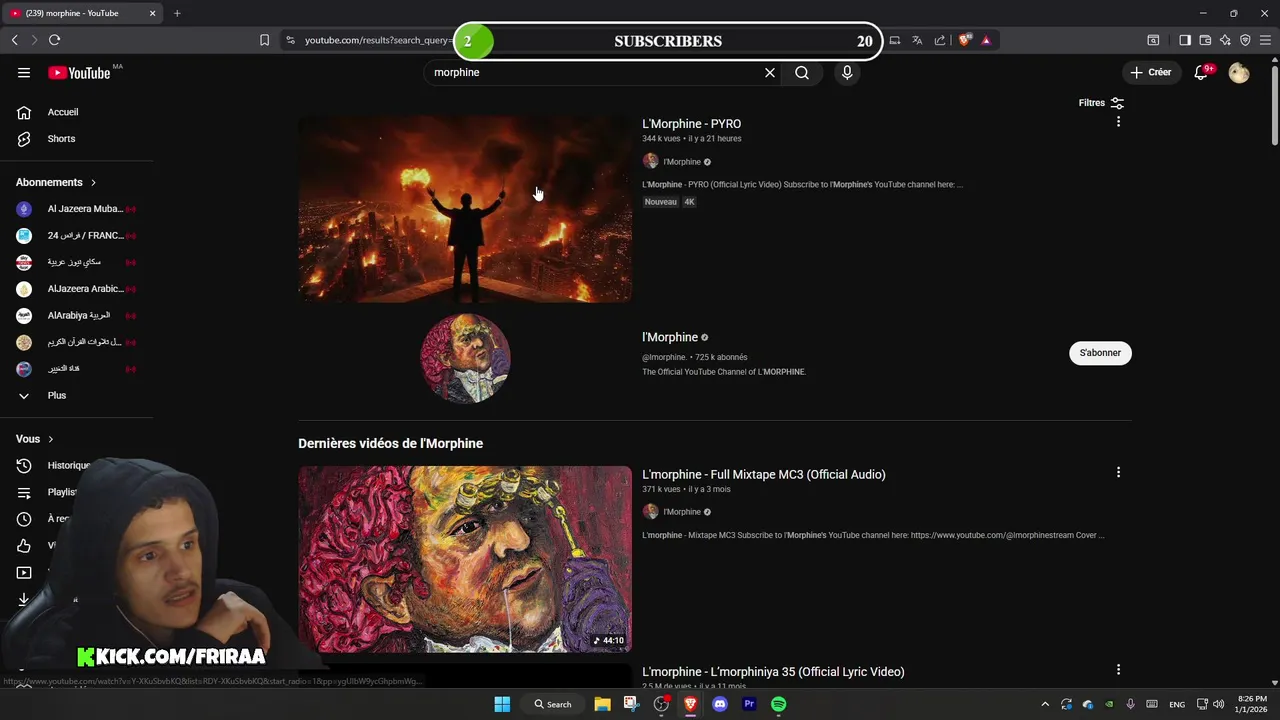Open Brave Rewards triangle icon
Screen dimensions: 1280x720
pyautogui.click(x=986, y=40)
